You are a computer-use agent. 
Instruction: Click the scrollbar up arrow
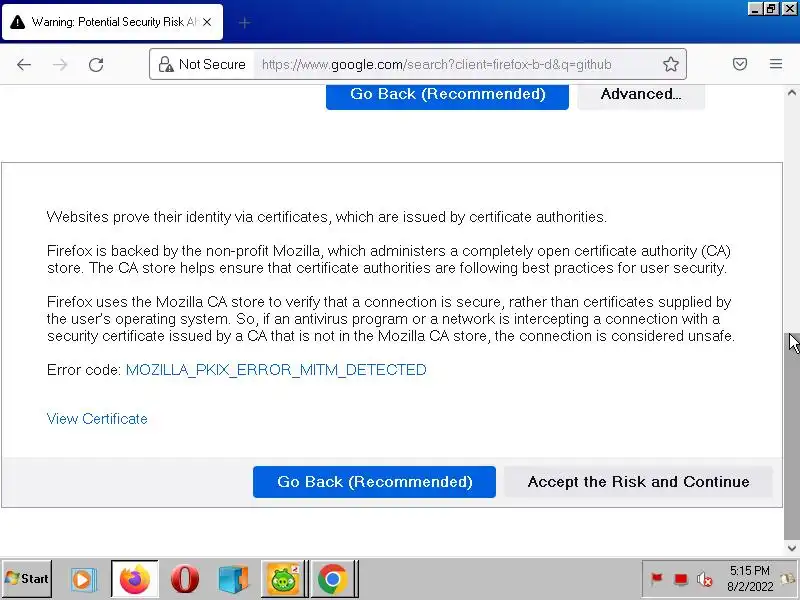(x=791, y=93)
